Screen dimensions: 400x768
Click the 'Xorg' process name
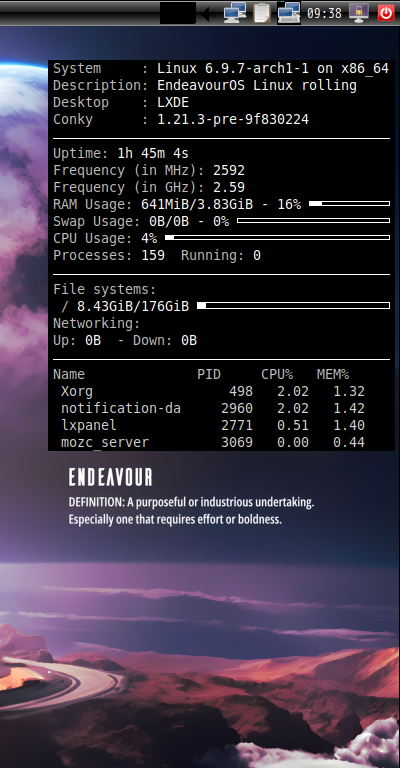click(x=77, y=391)
